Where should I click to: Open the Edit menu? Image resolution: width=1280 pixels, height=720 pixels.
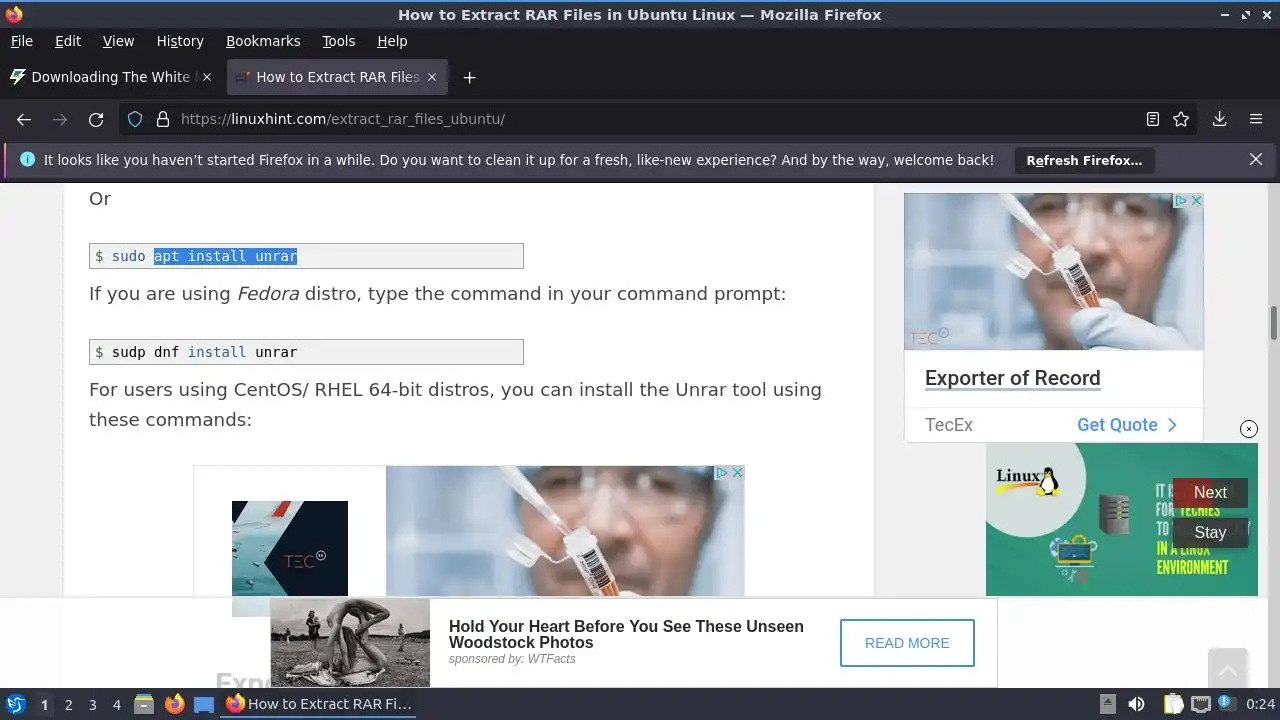pos(68,41)
